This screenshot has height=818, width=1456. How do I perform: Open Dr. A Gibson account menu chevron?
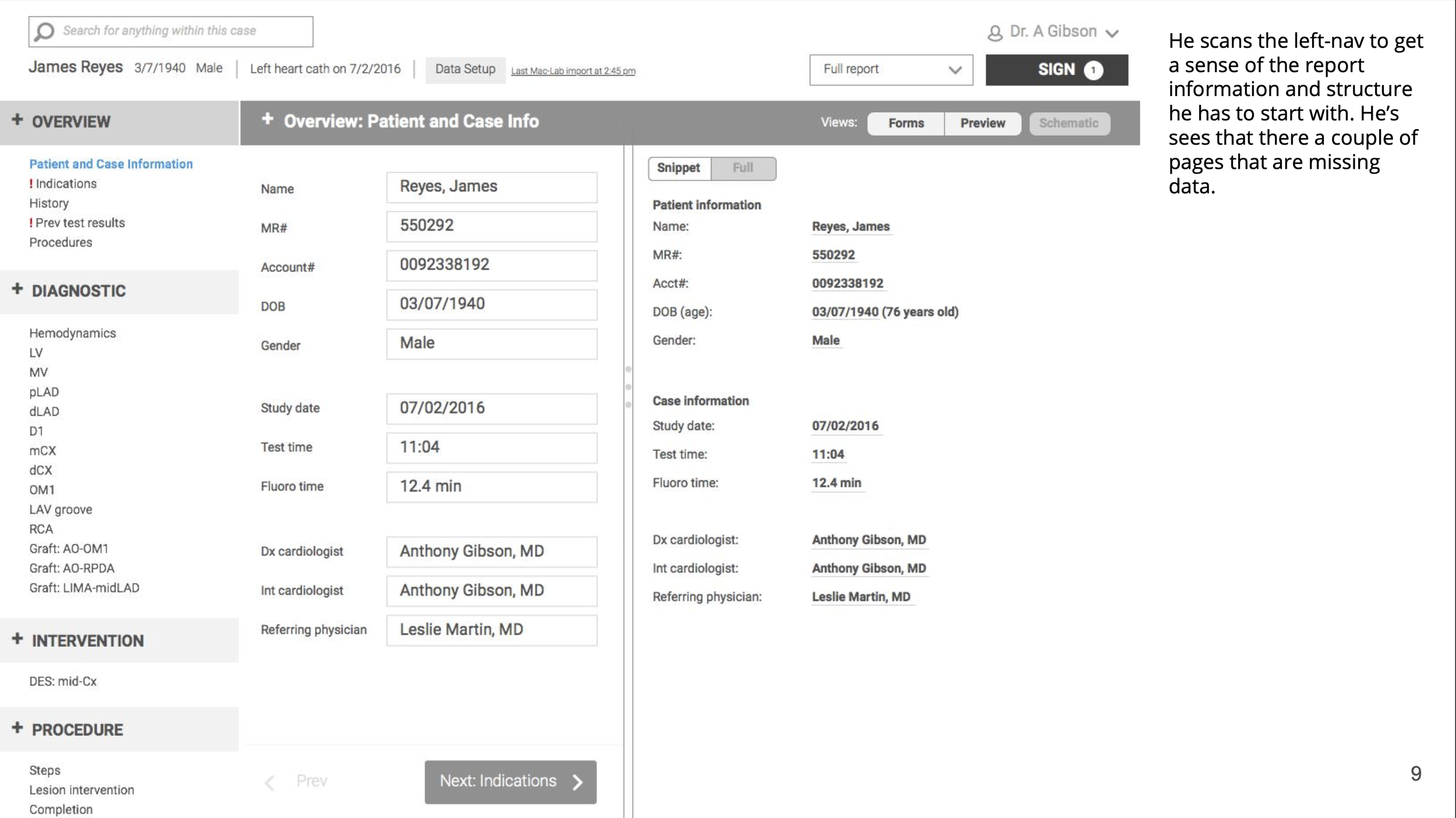pos(1112,34)
